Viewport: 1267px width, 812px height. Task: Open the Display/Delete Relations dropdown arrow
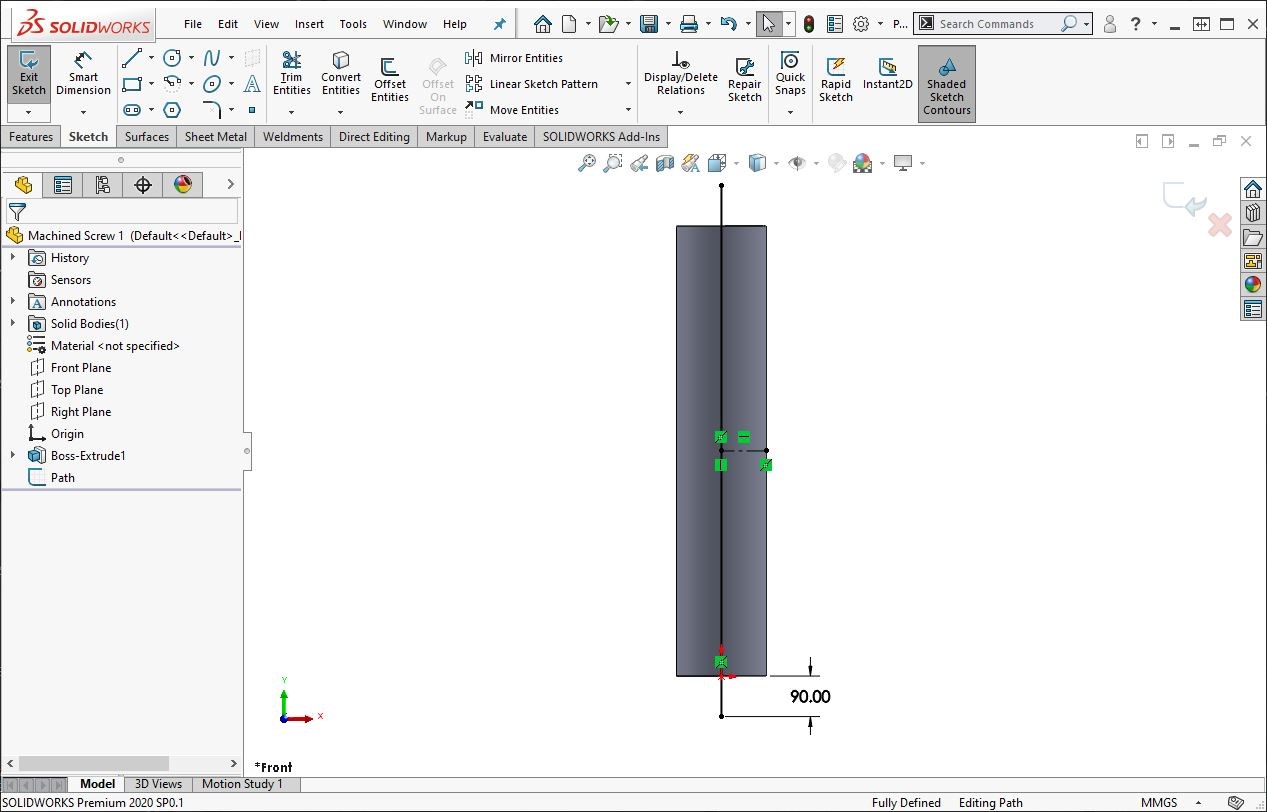point(681,111)
